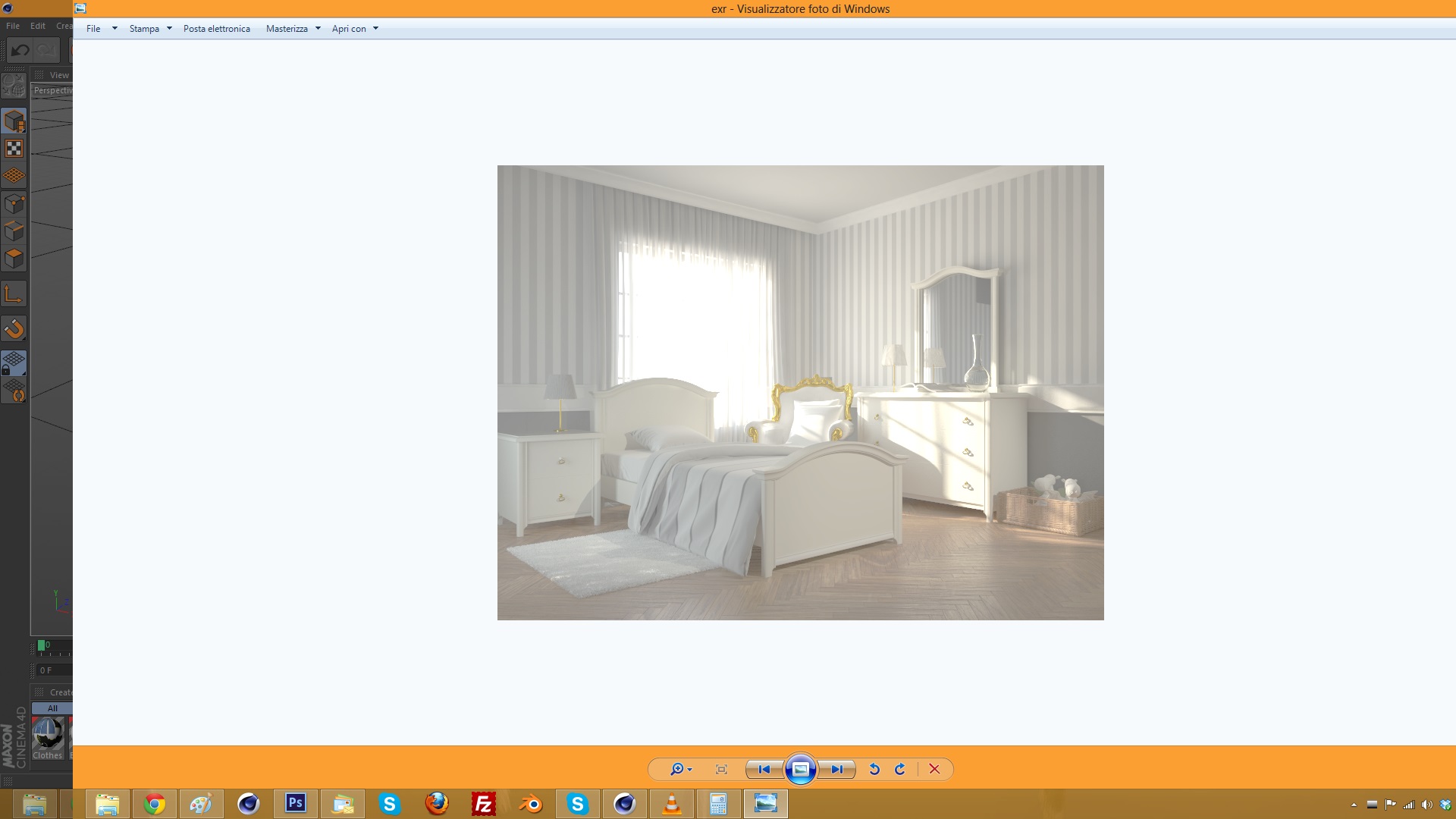Go to the previous image
Image resolution: width=1456 pixels, height=819 pixels.
(764, 769)
